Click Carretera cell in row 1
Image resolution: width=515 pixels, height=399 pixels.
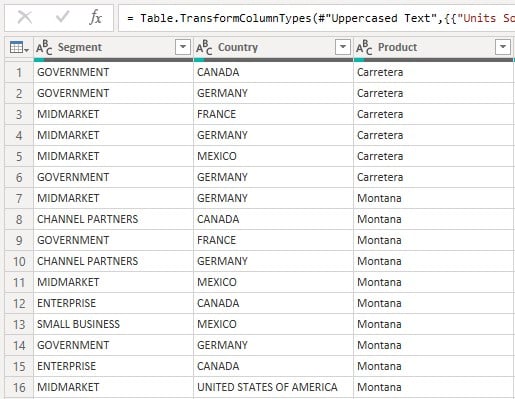[x=434, y=72]
